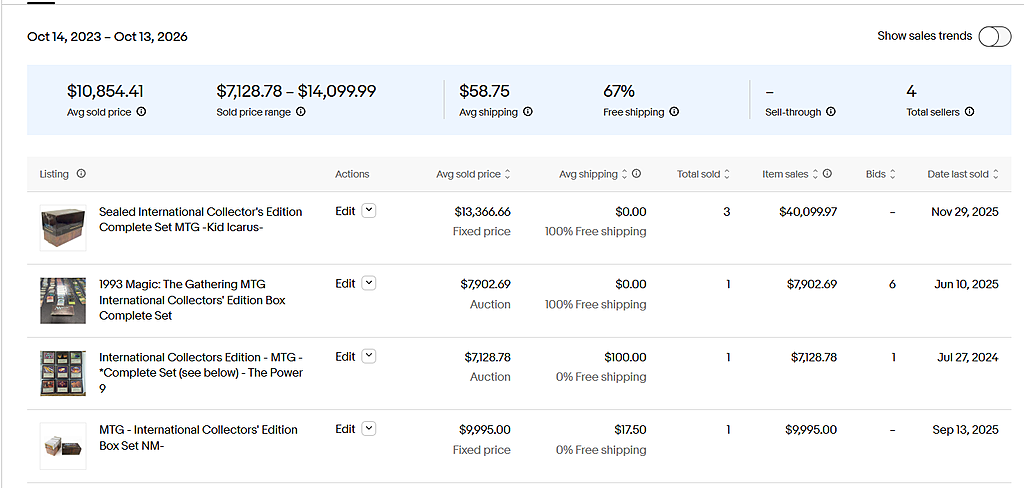Click the $13,366.66 avg sold price cell

pos(483,212)
